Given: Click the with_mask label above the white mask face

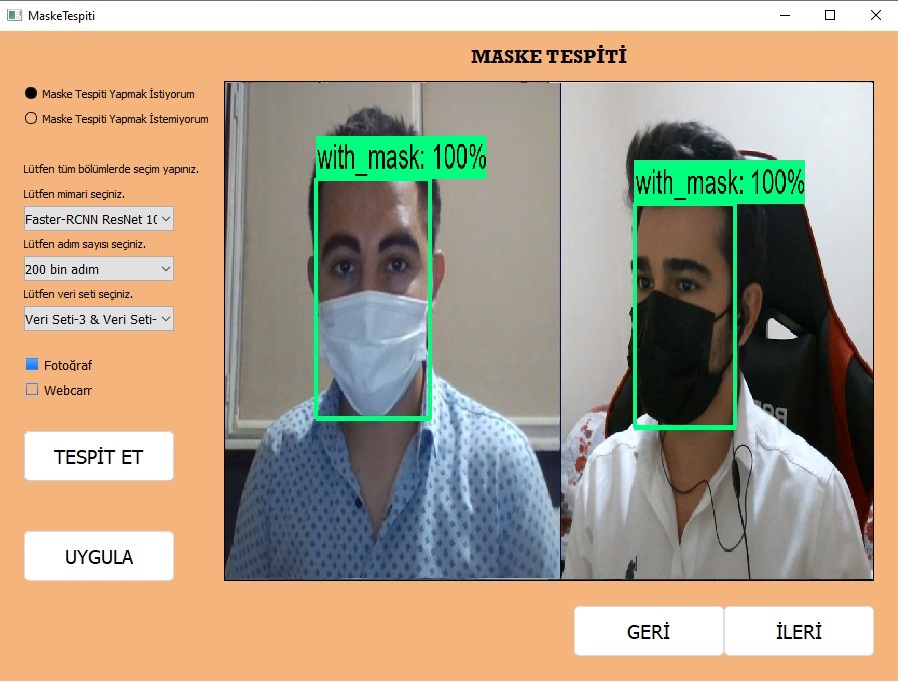Looking at the screenshot, I should pos(401,157).
